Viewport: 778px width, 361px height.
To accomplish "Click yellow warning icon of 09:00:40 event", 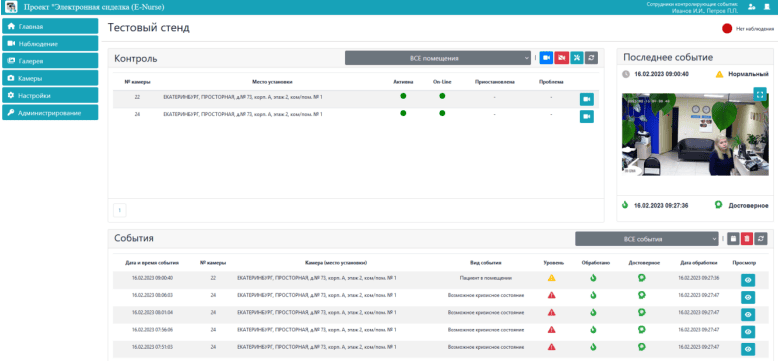I will point(551,278).
